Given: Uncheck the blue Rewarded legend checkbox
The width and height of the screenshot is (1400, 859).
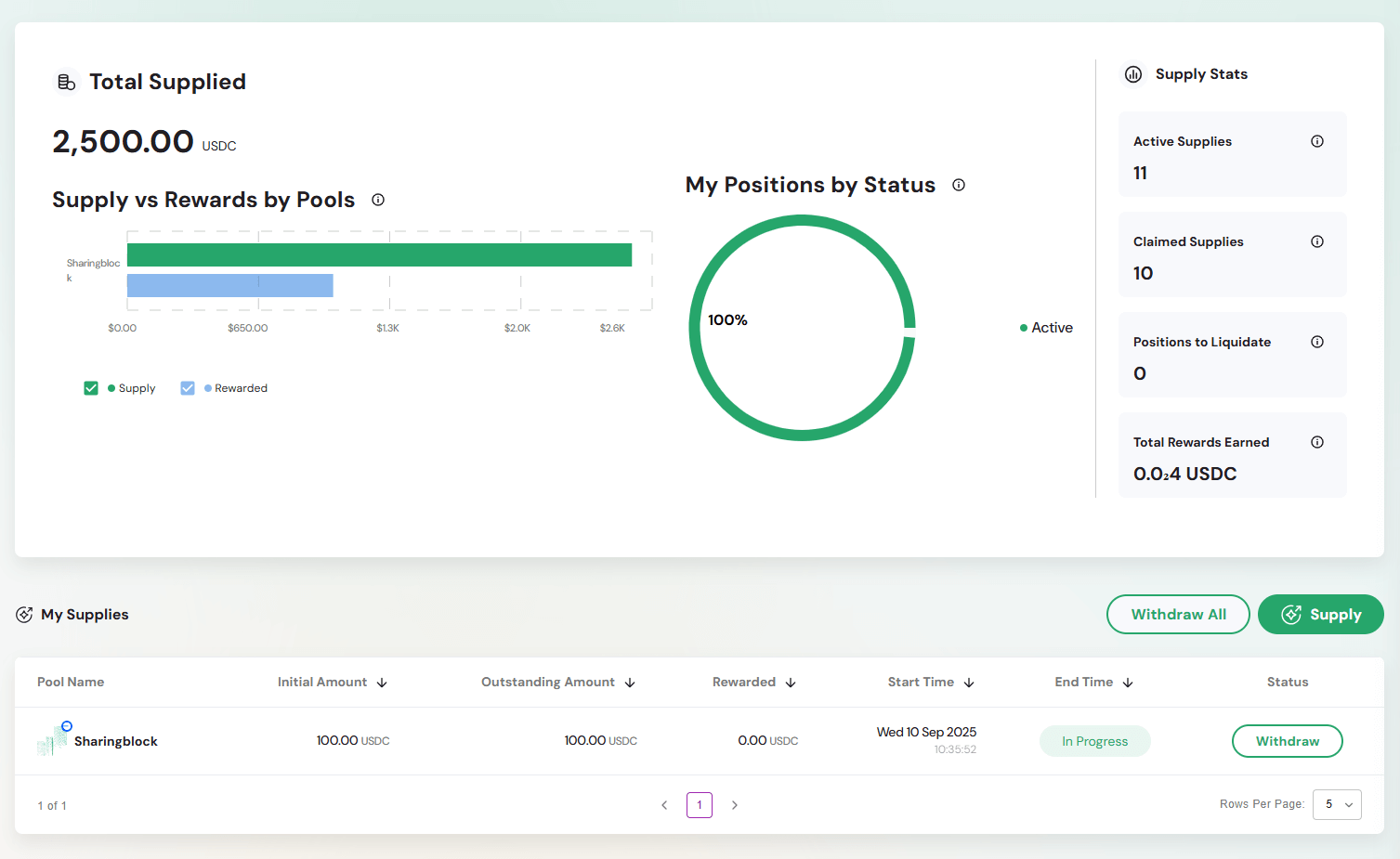Looking at the screenshot, I should (x=188, y=388).
